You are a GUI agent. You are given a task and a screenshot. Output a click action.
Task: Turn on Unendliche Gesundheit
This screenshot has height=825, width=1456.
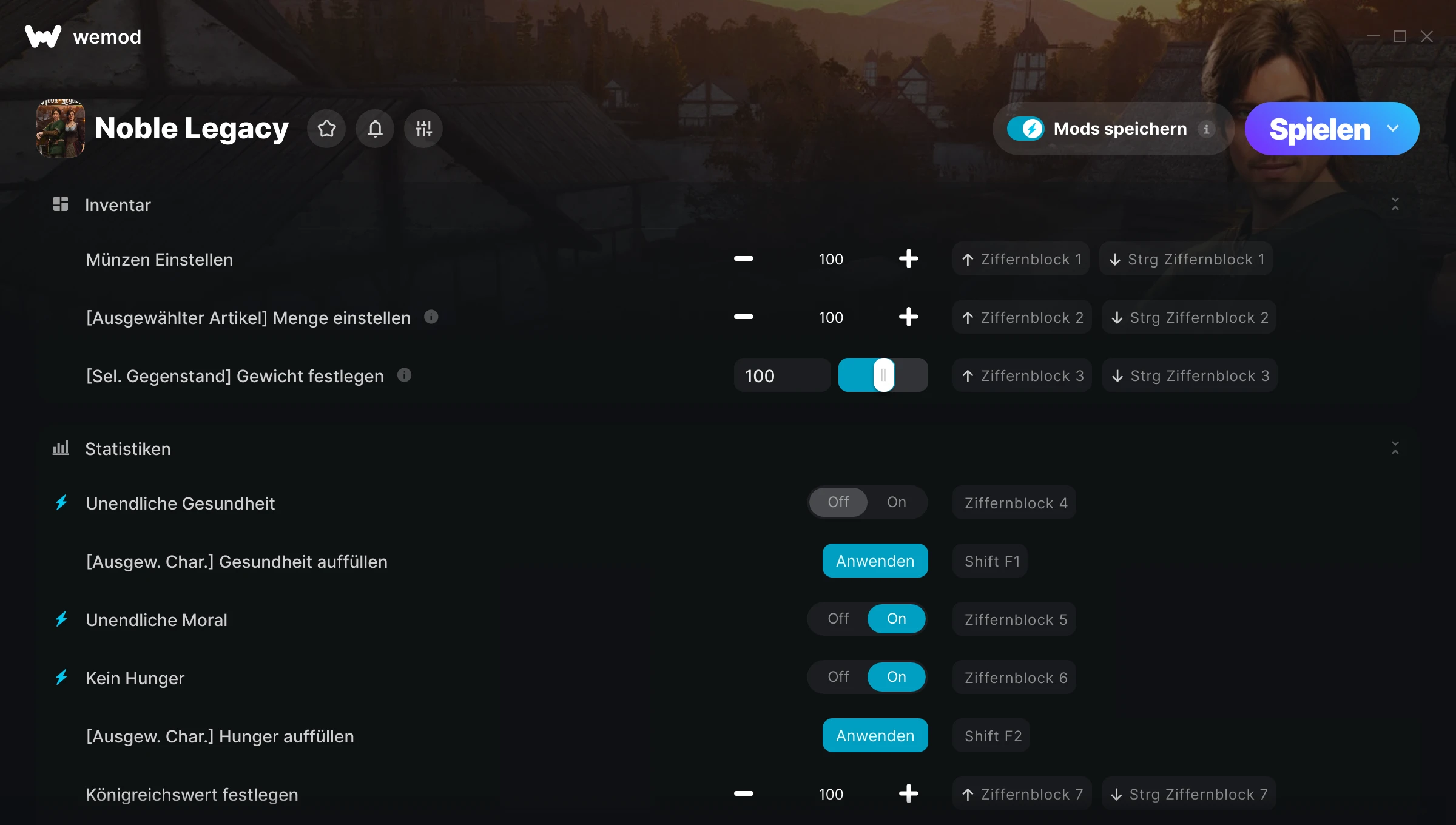tap(896, 502)
